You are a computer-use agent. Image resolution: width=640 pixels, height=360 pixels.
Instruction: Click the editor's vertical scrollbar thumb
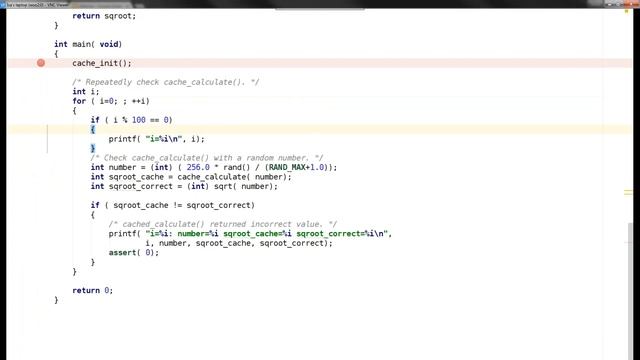(631, 290)
